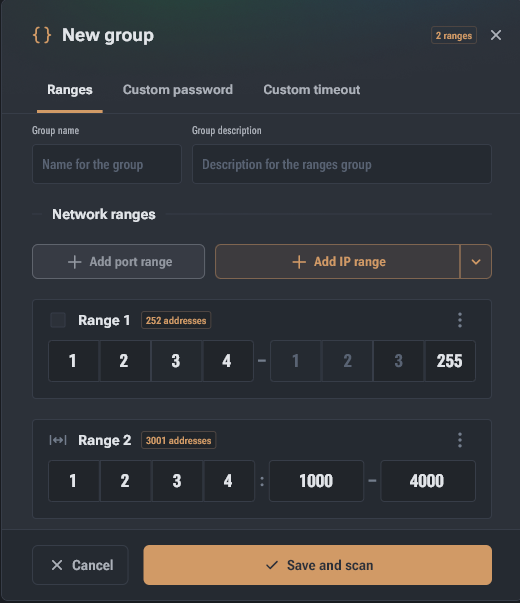Screen dimensions: 520x603
Task: Edit the Range 2 end port 4000
Action: pos(428,481)
